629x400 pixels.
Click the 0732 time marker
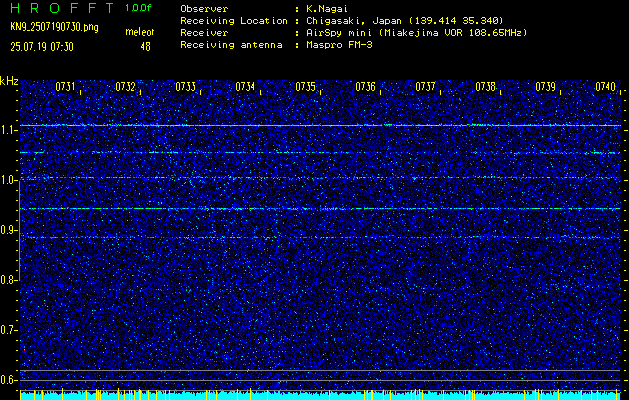click(125, 87)
